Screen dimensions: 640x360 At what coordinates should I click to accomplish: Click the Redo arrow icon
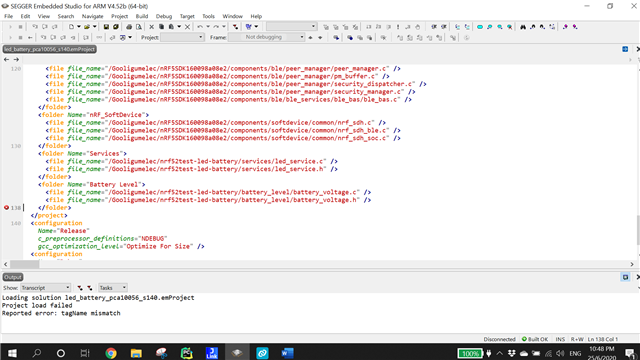pos(216,27)
